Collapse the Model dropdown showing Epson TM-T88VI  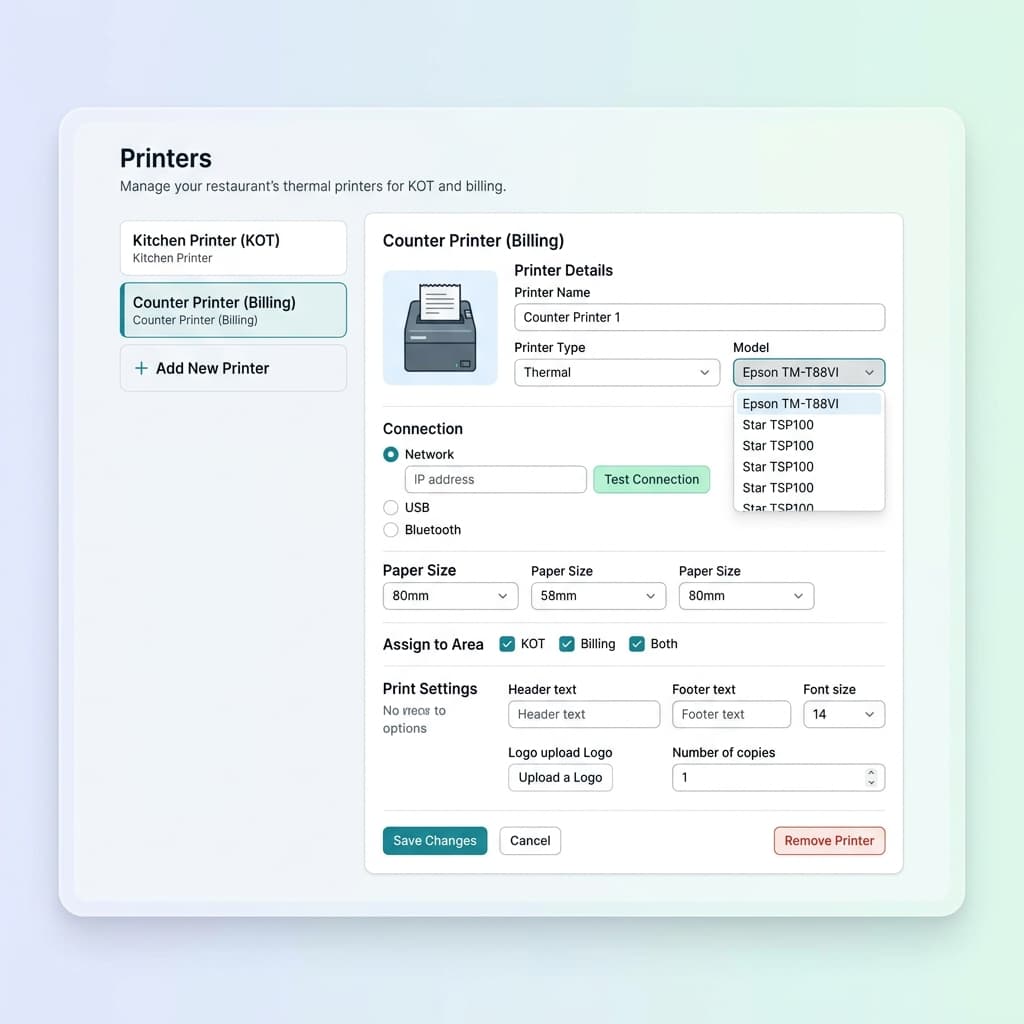point(808,372)
